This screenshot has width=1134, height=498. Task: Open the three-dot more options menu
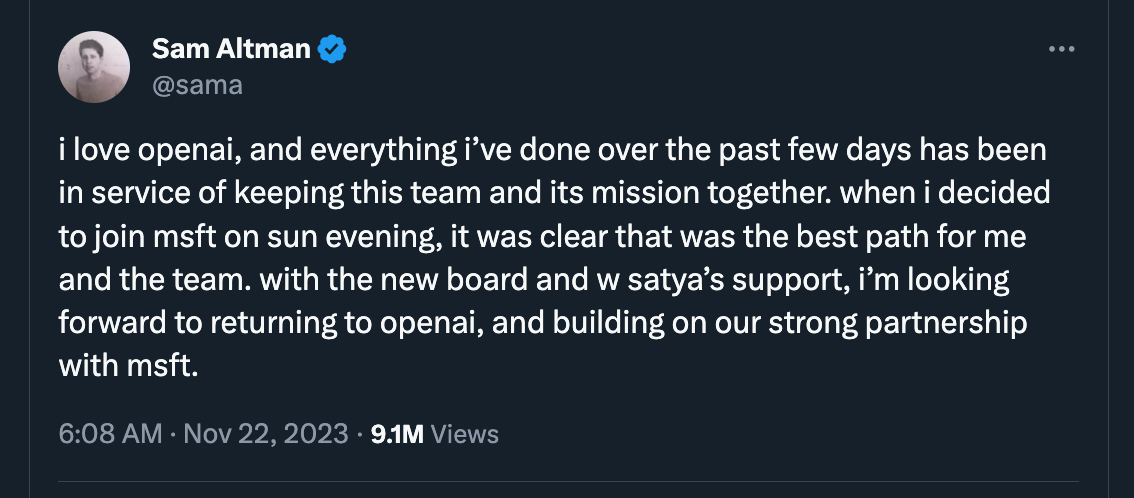[x=1062, y=48]
